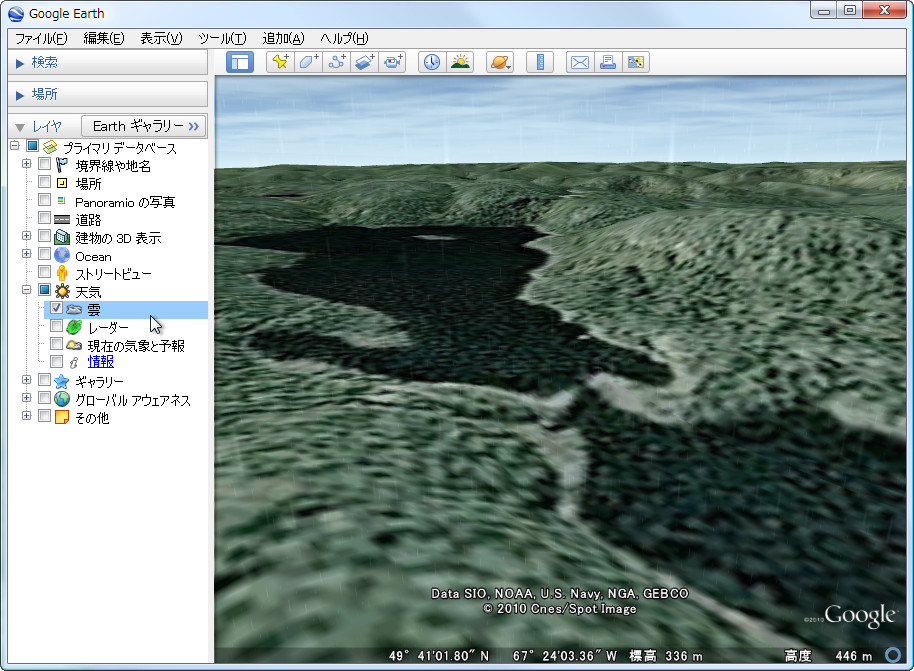The height and width of the screenshot is (671, 914).
Task: Enable the 境界線や地名 layer checkbox
Action: (x=44, y=164)
